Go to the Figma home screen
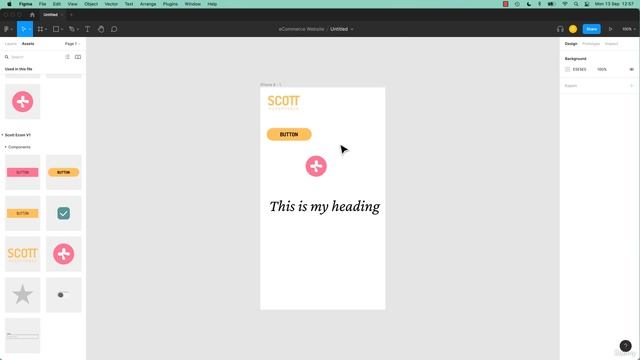 (x=32, y=15)
